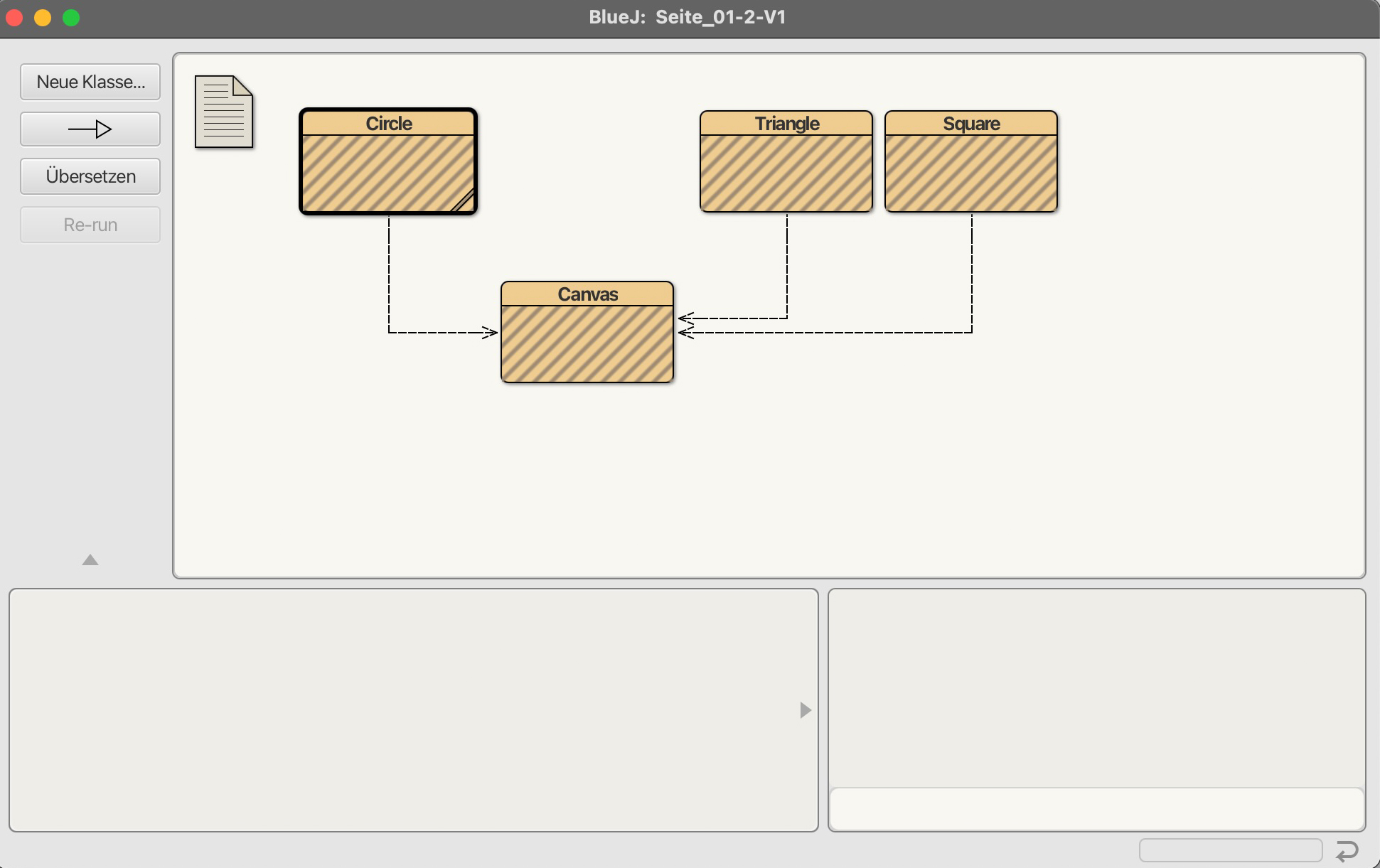Select the Circle class box
The image size is (1380, 868).
coord(388,173)
